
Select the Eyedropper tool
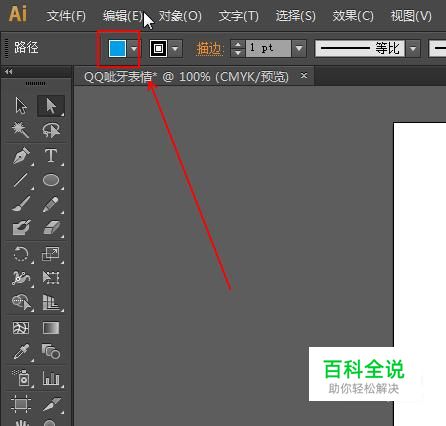coord(21,352)
